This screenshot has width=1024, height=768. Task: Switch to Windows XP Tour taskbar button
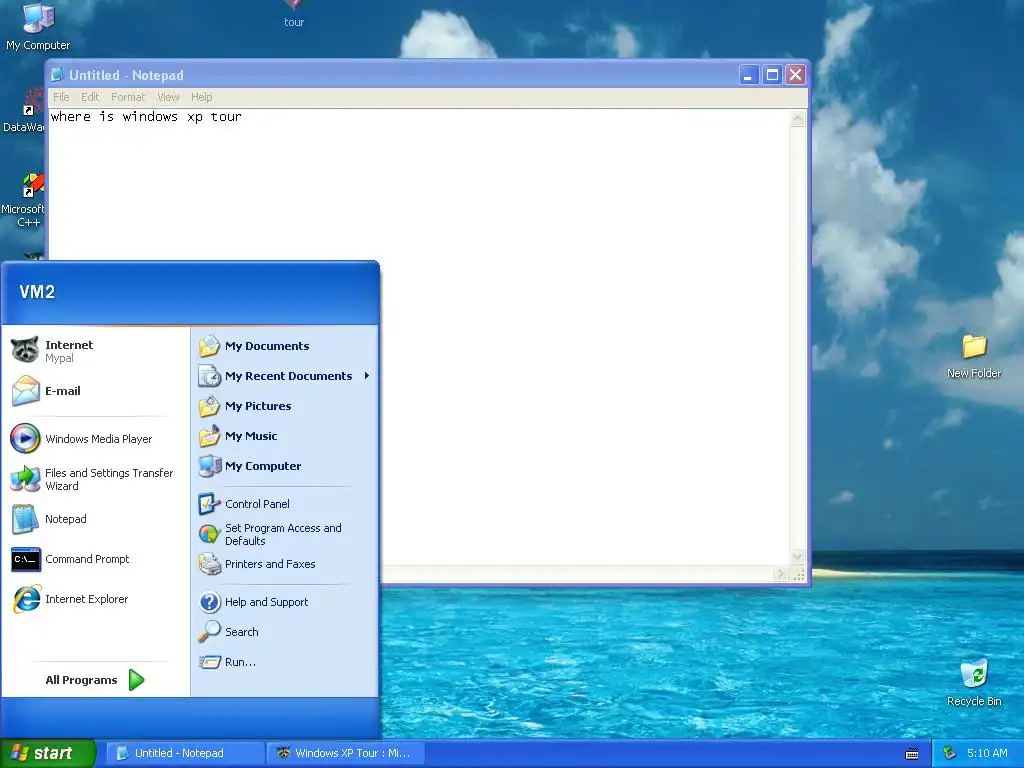coord(346,753)
